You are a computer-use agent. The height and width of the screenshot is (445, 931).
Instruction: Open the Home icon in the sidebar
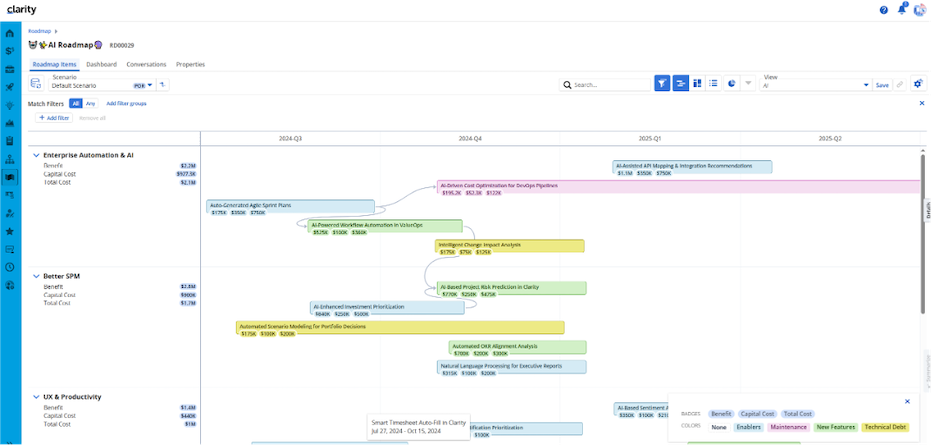point(10,33)
